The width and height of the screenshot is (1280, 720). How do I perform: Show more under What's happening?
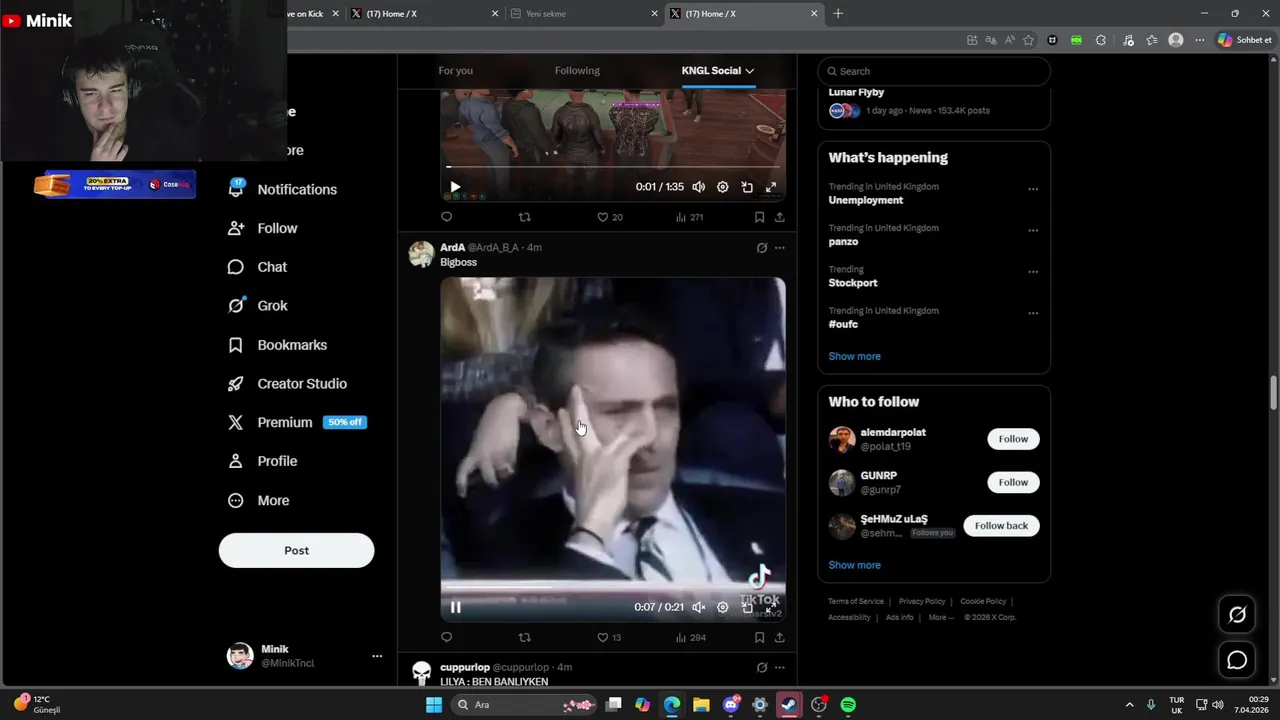point(854,356)
